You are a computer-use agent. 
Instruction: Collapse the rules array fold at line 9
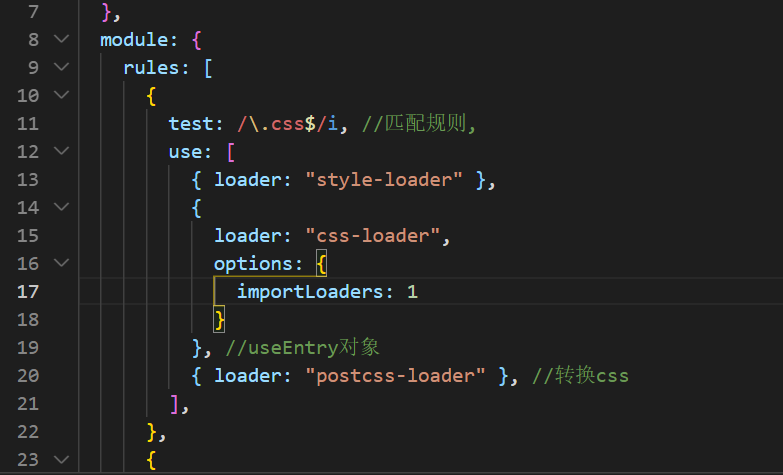61,67
